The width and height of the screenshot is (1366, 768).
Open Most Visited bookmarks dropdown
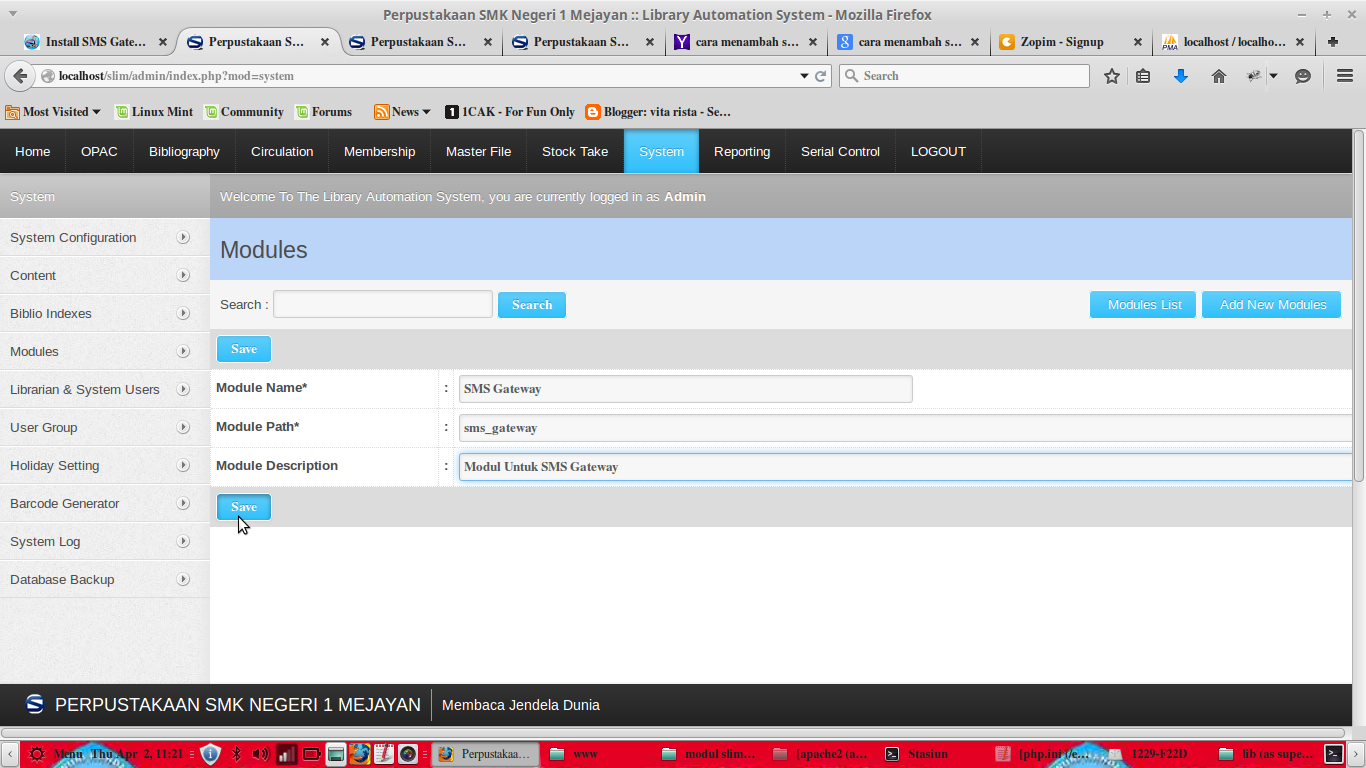click(x=54, y=112)
